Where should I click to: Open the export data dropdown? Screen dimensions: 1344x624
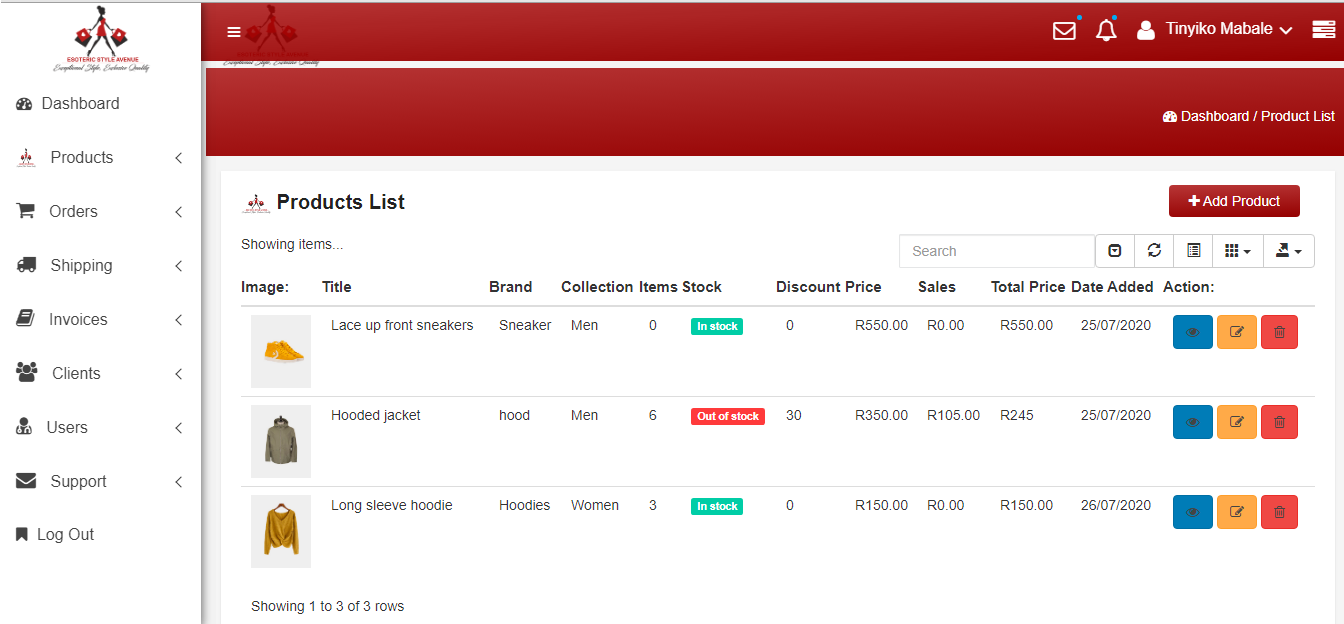1288,251
